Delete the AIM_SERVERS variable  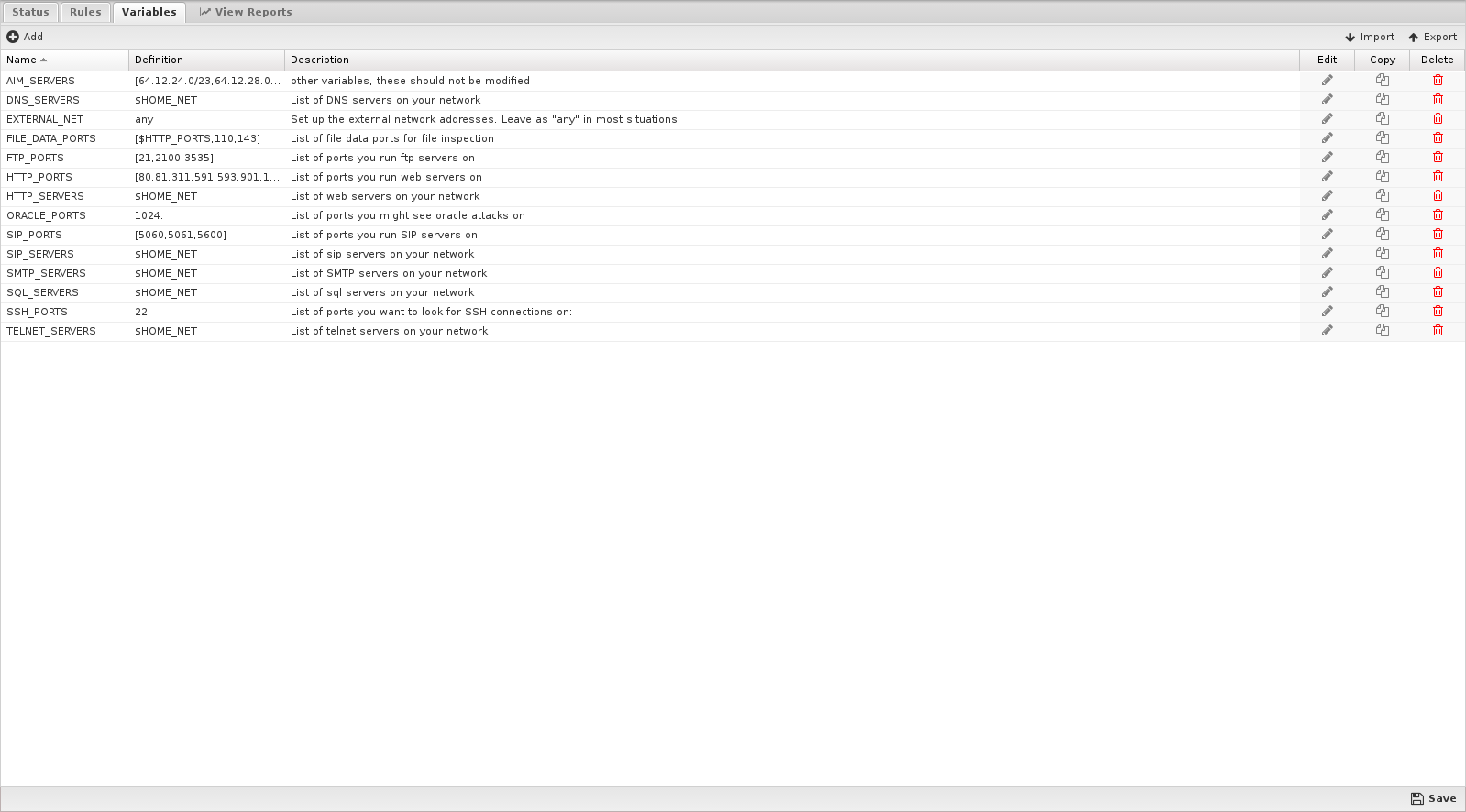(x=1438, y=81)
